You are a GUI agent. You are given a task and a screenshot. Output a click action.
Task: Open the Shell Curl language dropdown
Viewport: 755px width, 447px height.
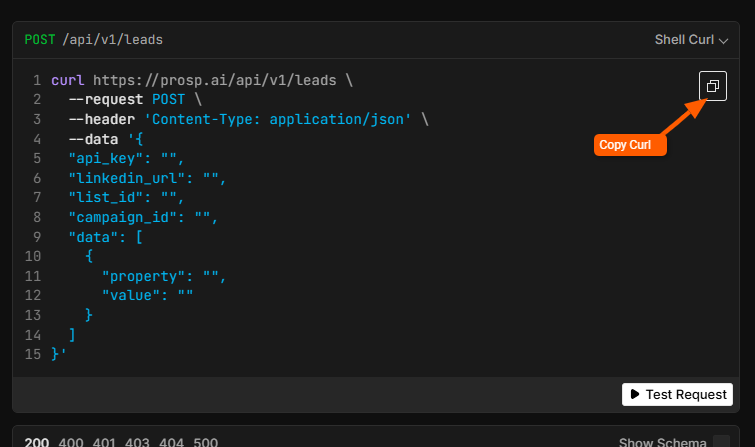point(691,40)
